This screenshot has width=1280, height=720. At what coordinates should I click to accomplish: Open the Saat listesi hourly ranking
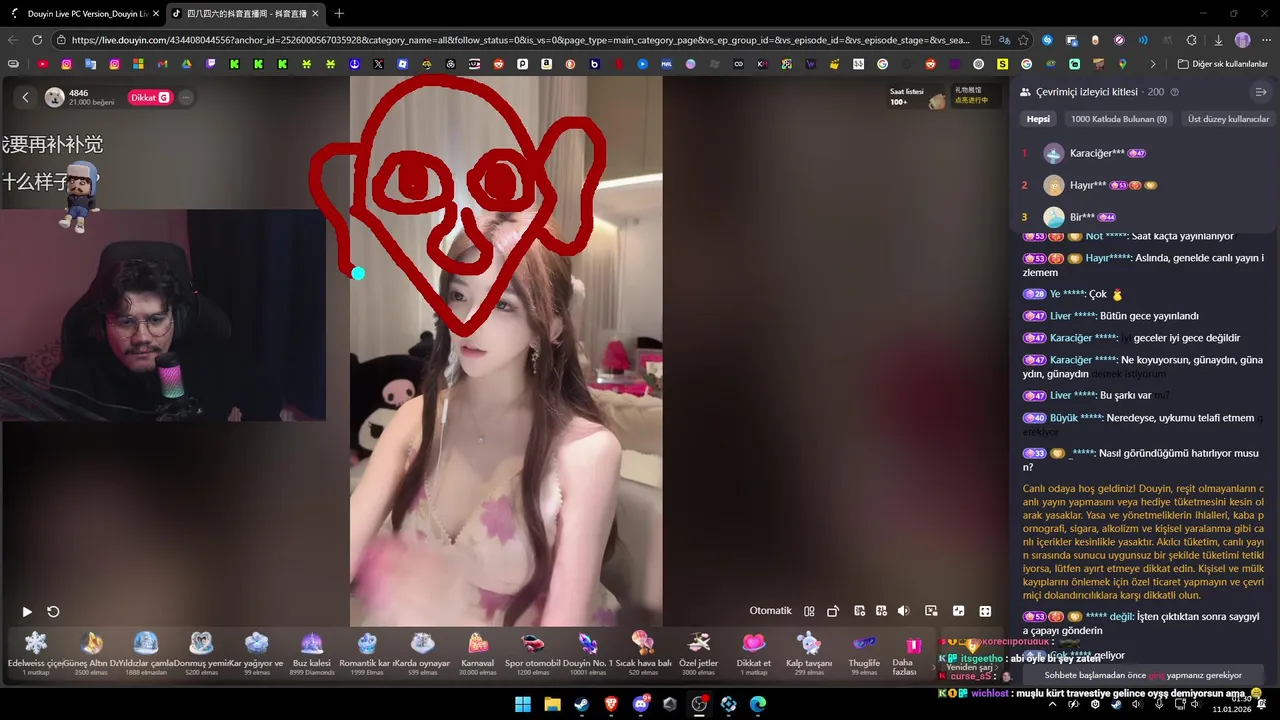[x=918, y=96]
